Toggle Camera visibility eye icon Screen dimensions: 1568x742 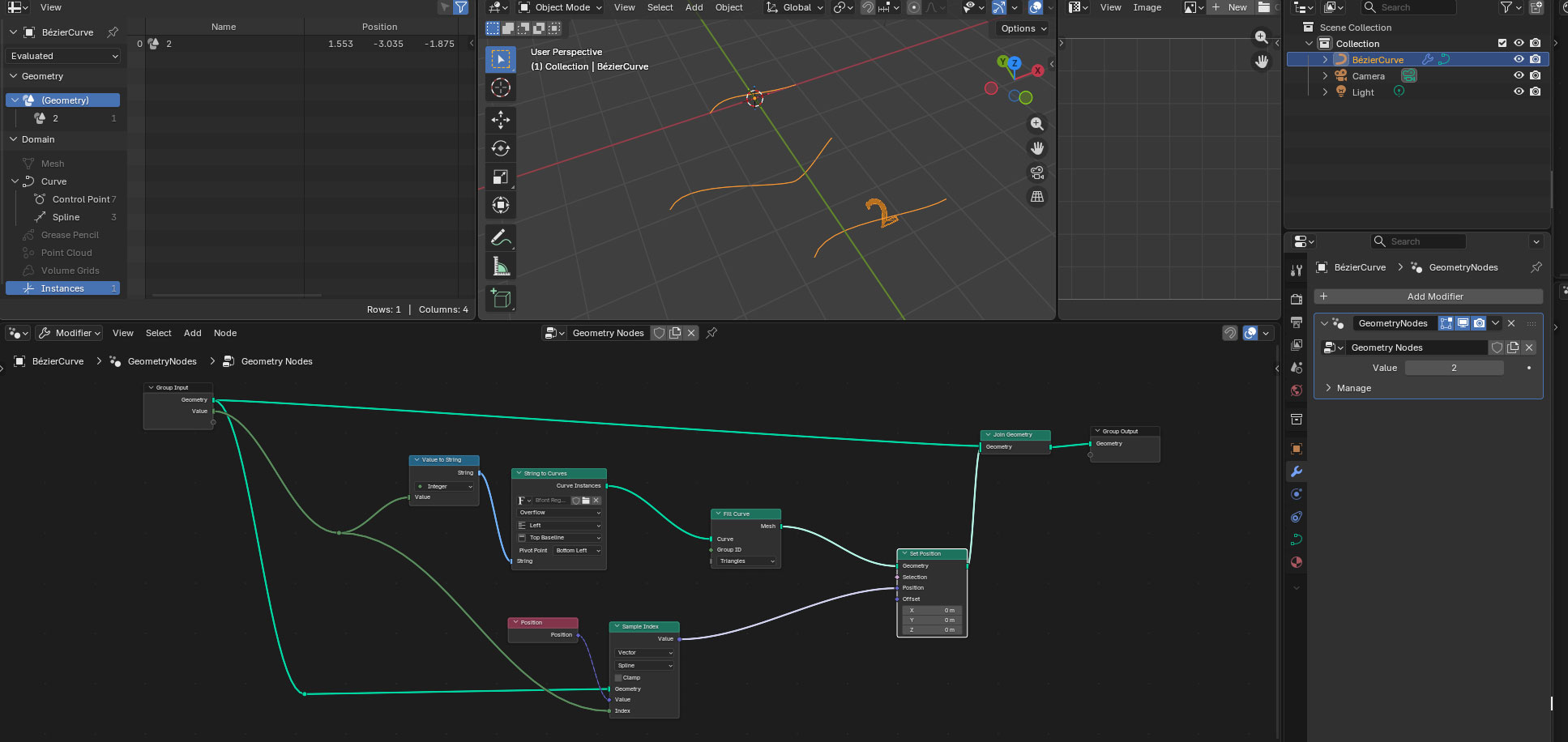pyautogui.click(x=1519, y=75)
